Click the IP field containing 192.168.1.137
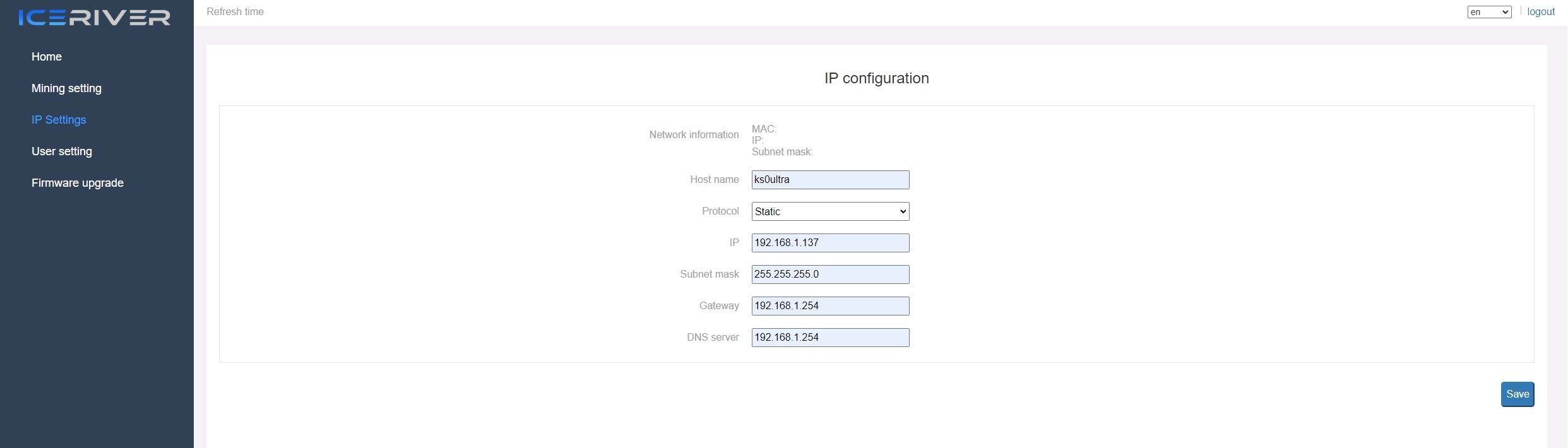1568x448 pixels. pos(829,243)
